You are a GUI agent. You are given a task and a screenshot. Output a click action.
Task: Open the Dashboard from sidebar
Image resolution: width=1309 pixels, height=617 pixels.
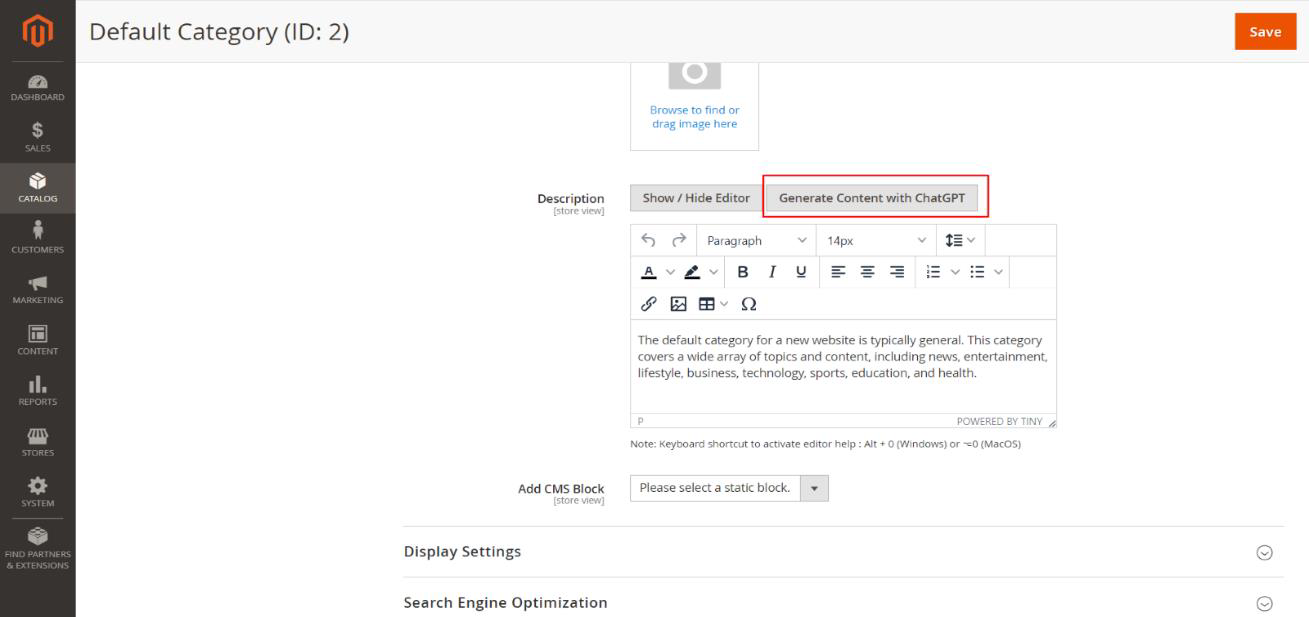[x=37, y=88]
